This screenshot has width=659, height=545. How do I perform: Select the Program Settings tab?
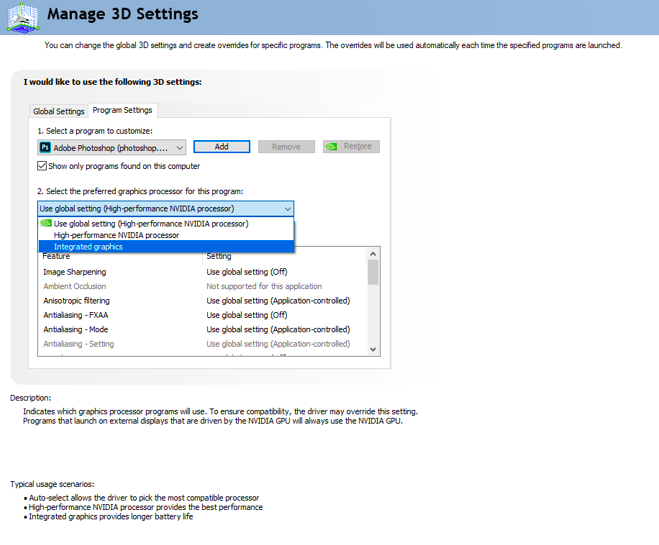(122, 110)
